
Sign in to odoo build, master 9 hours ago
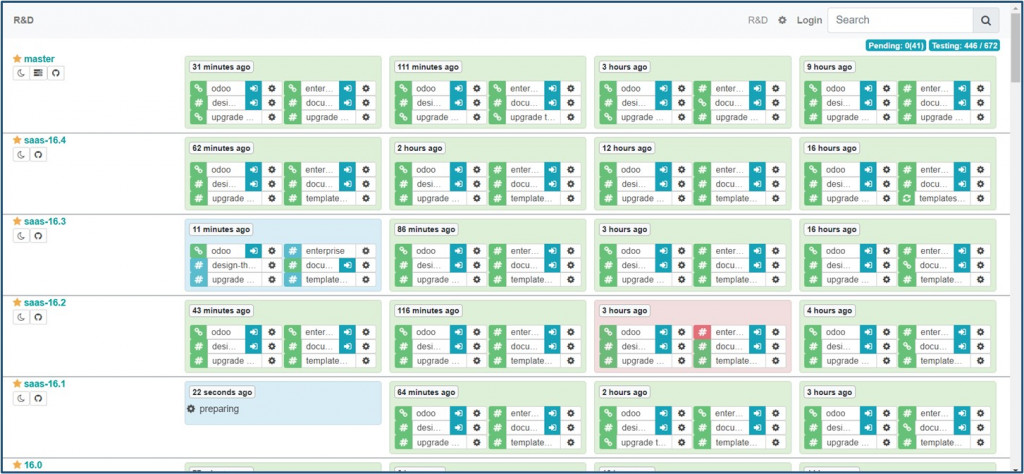point(868,88)
